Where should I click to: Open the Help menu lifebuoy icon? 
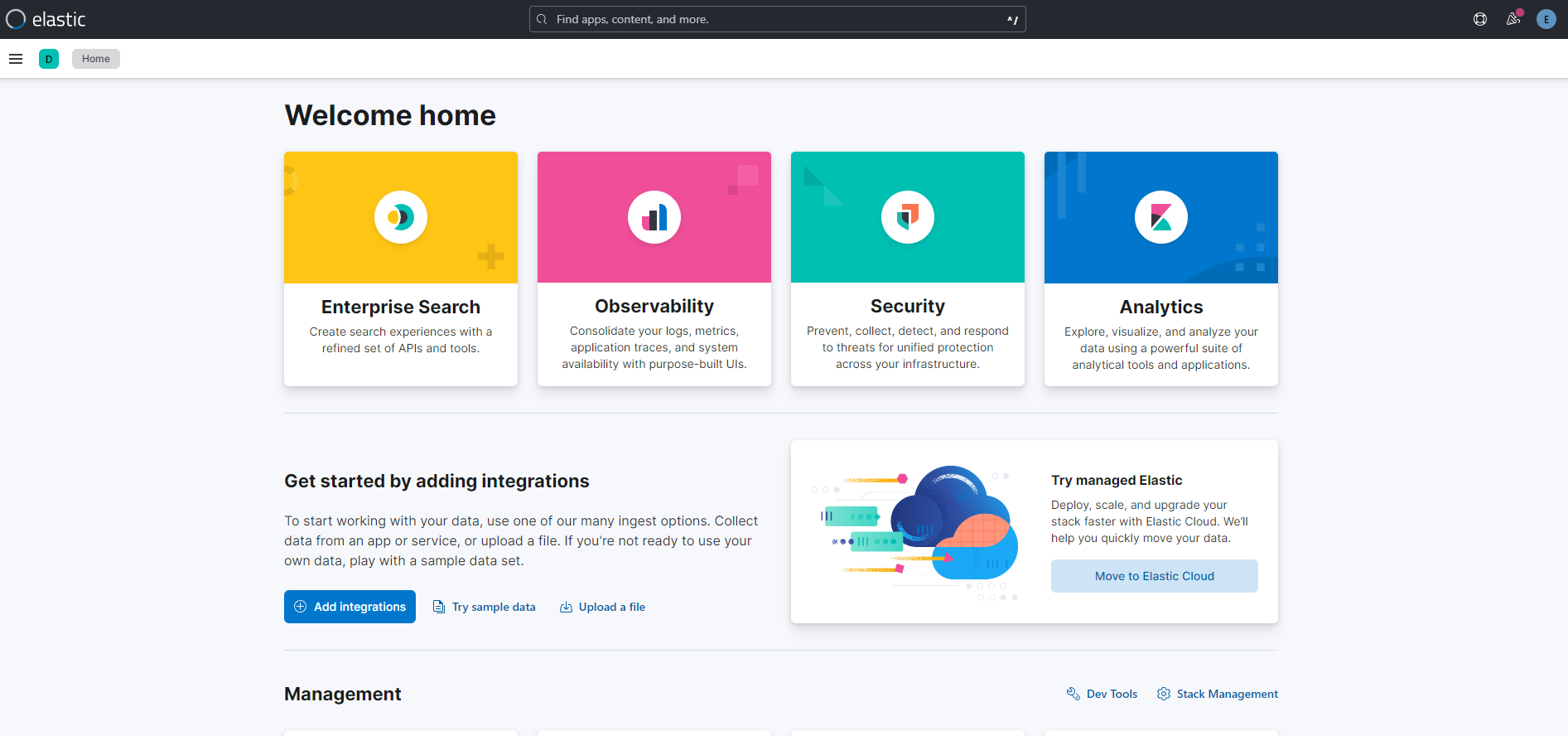(1480, 19)
